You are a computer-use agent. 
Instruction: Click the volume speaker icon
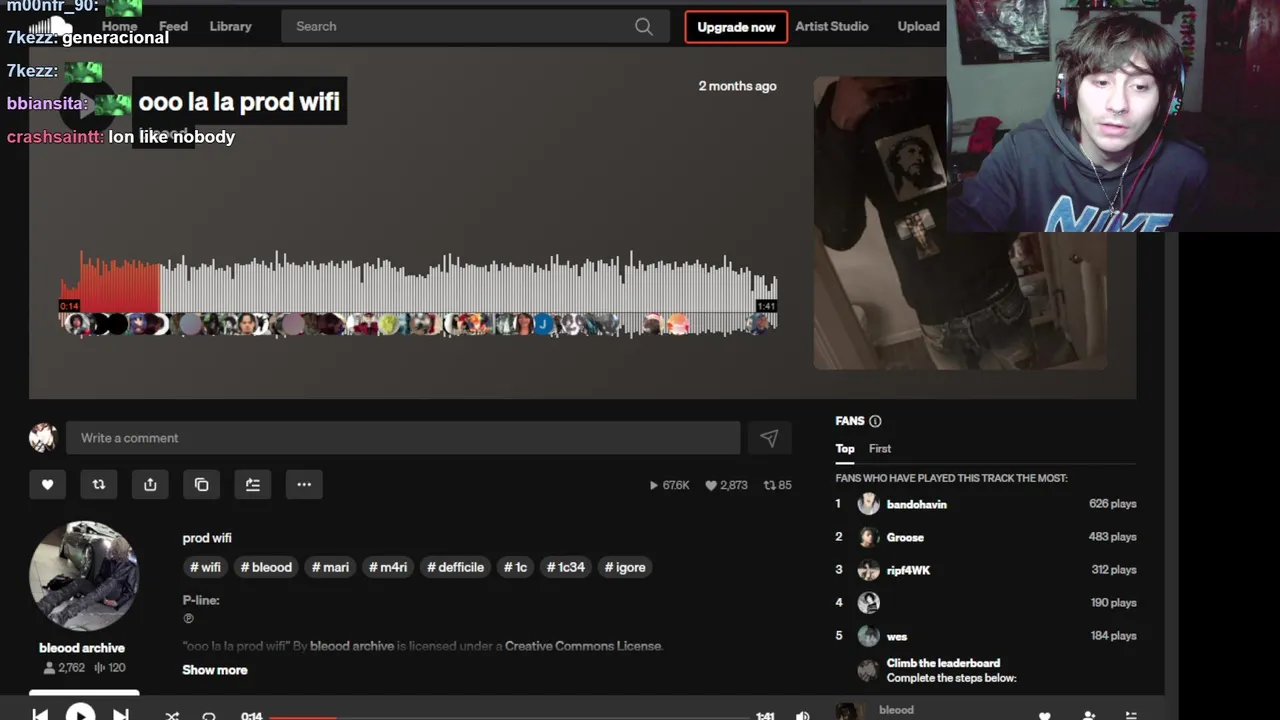[x=803, y=716]
